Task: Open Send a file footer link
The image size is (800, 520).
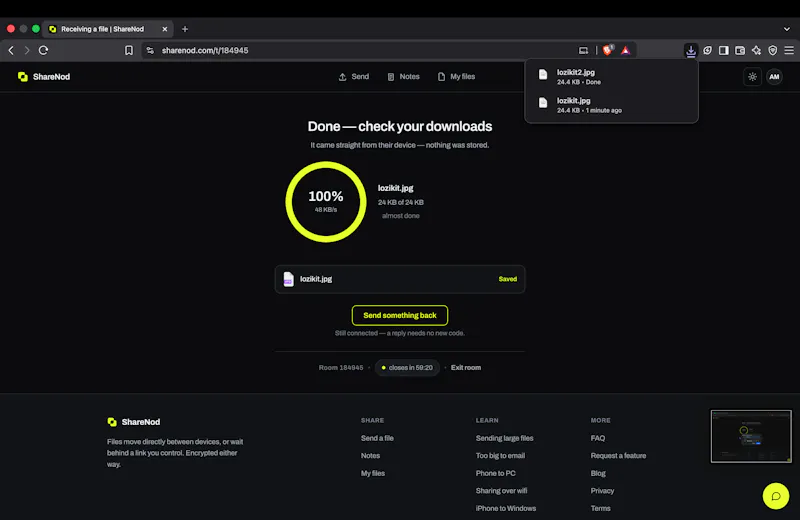Action: pyautogui.click(x=377, y=438)
